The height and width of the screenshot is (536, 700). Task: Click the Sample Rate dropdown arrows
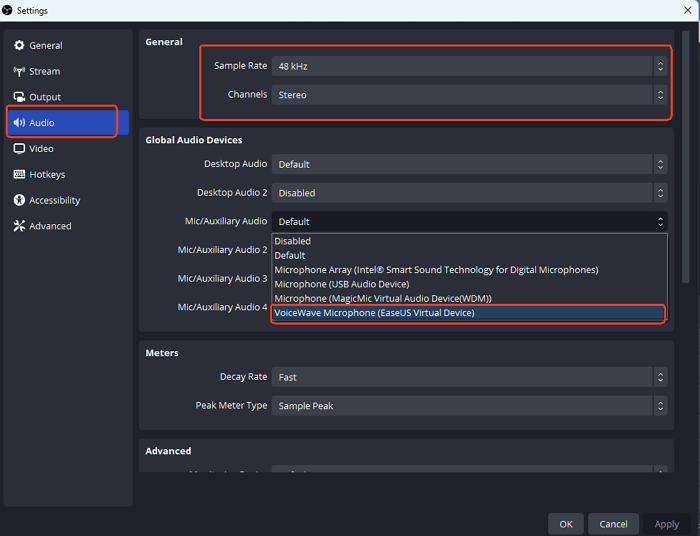point(660,66)
